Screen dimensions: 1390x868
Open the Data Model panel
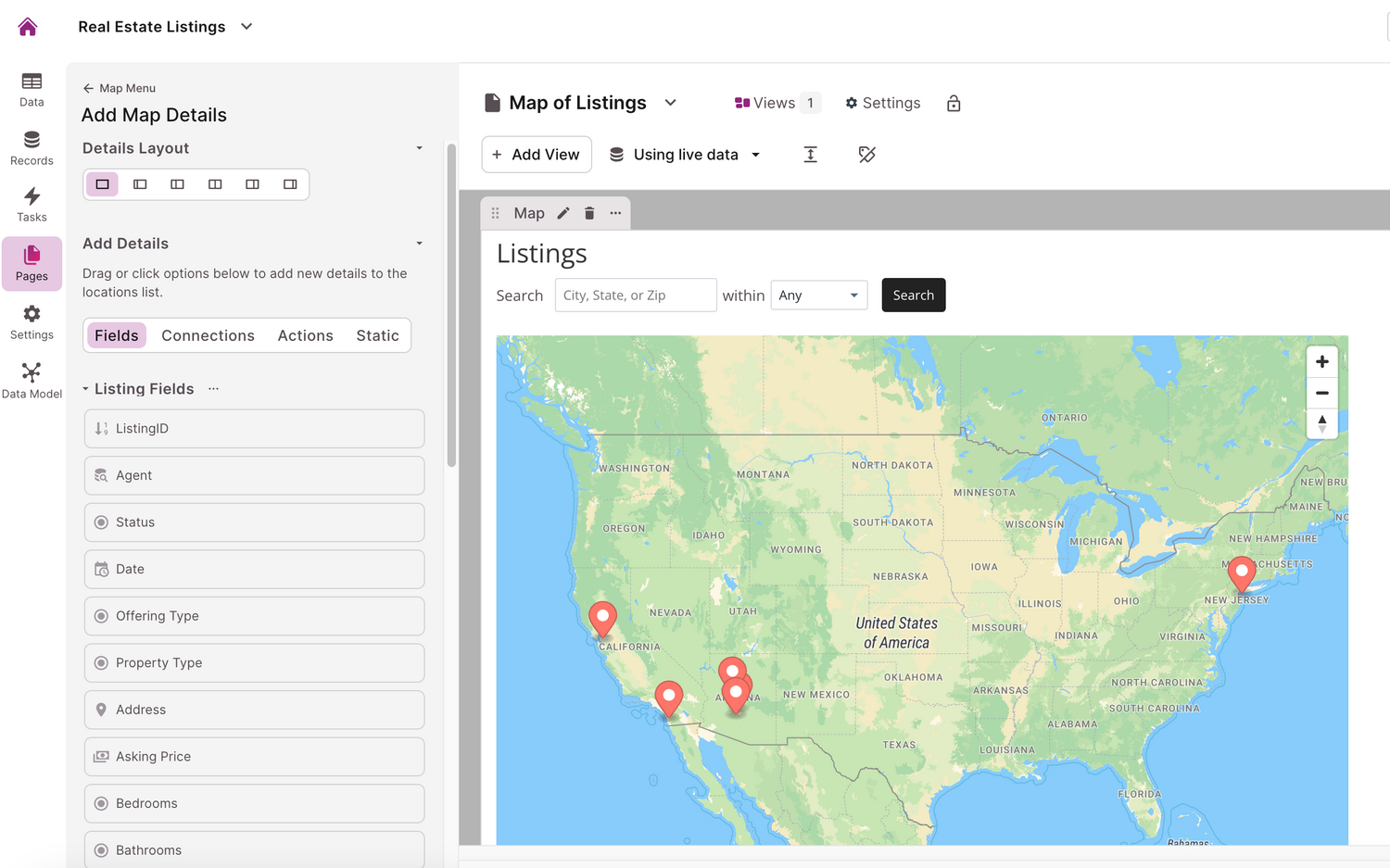click(x=32, y=378)
